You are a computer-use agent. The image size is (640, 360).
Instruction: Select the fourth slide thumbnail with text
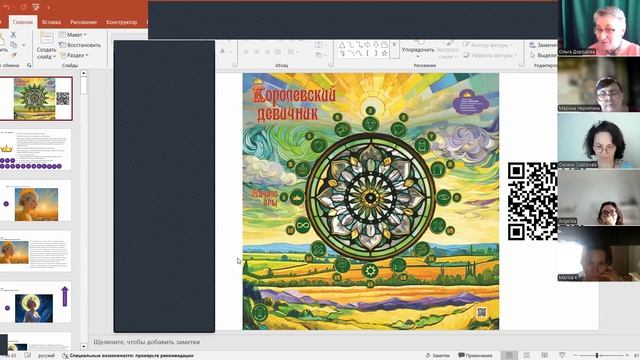coord(36,251)
